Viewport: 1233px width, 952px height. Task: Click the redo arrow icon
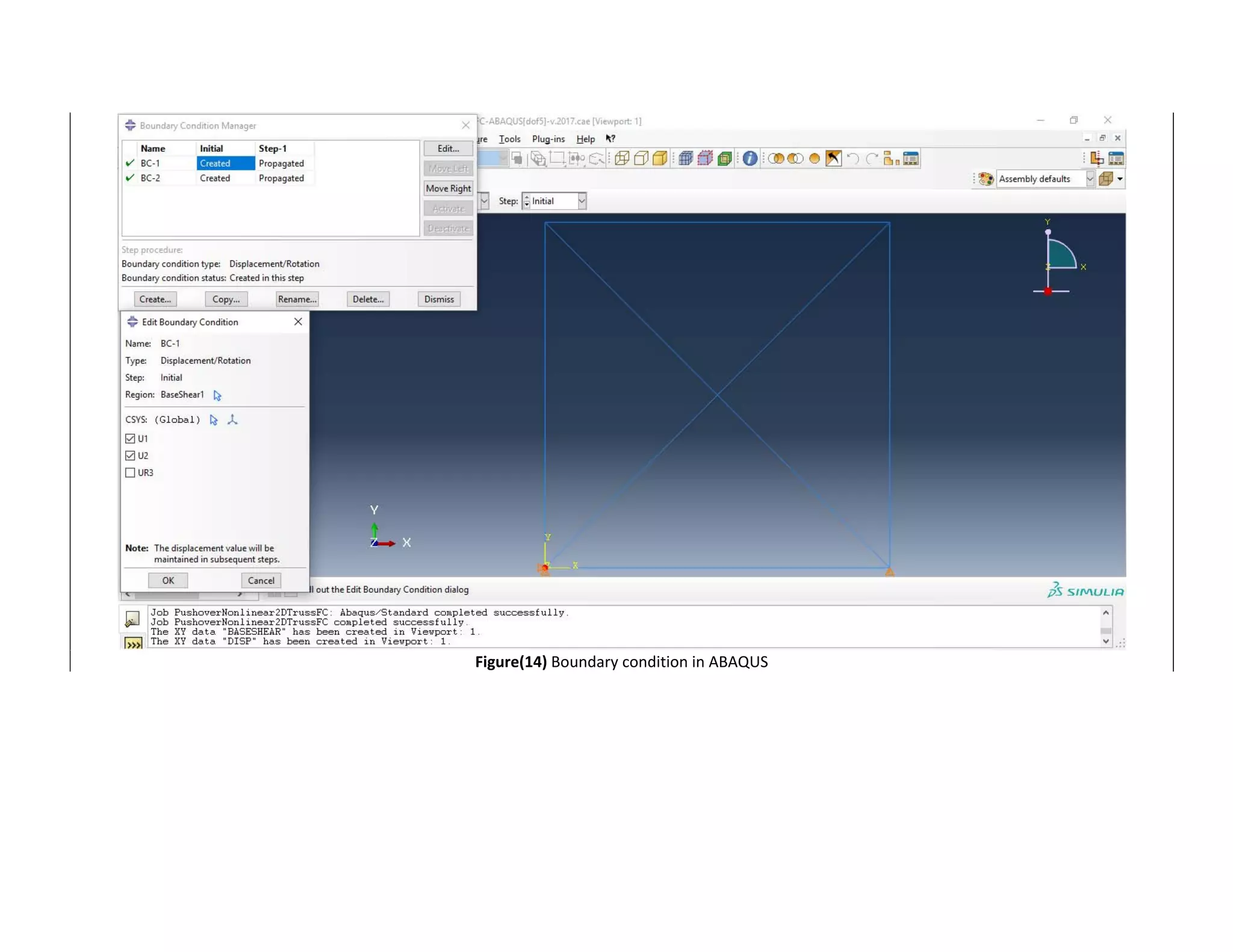[x=872, y=159]
